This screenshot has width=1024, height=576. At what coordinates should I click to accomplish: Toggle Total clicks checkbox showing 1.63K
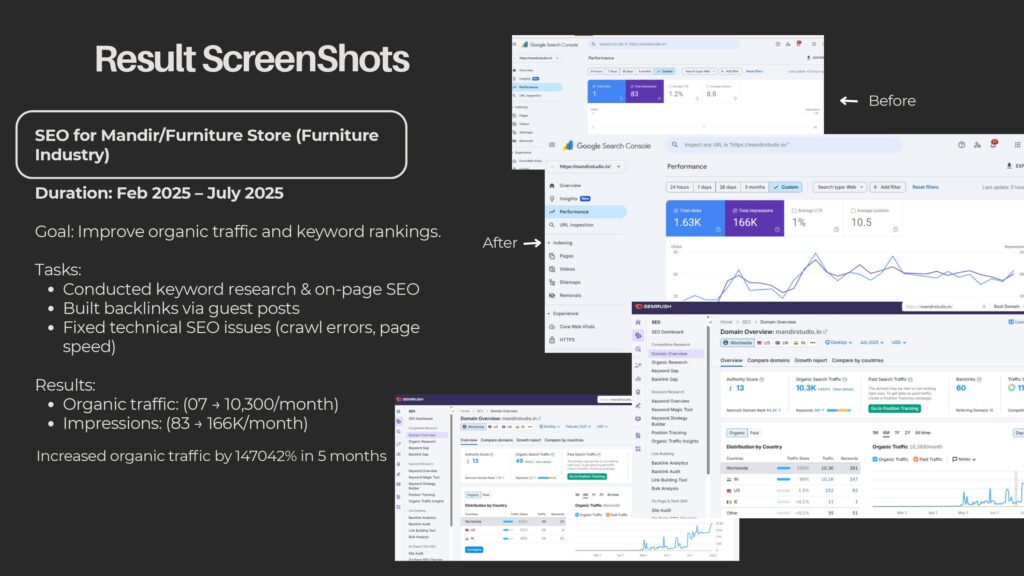click(x=674, y=210)
